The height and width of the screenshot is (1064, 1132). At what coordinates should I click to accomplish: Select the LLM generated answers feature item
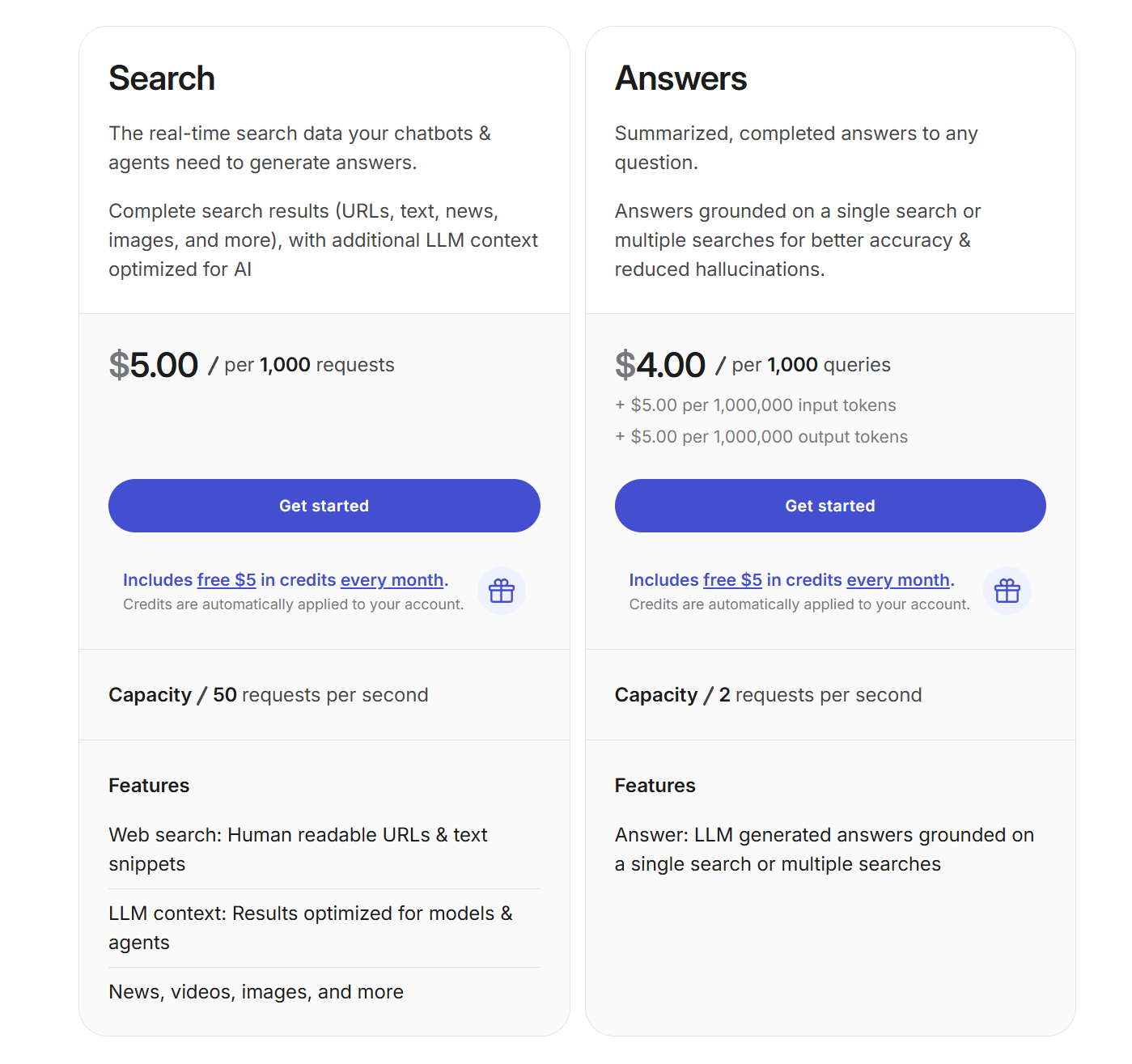point(824,849)
